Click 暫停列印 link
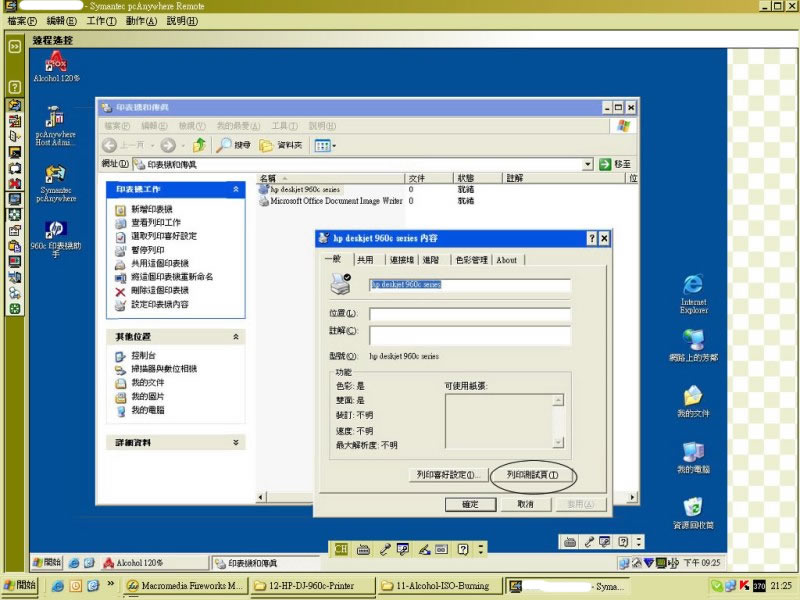The height and width of the screenshot is (600, 800). coord(147,250)
